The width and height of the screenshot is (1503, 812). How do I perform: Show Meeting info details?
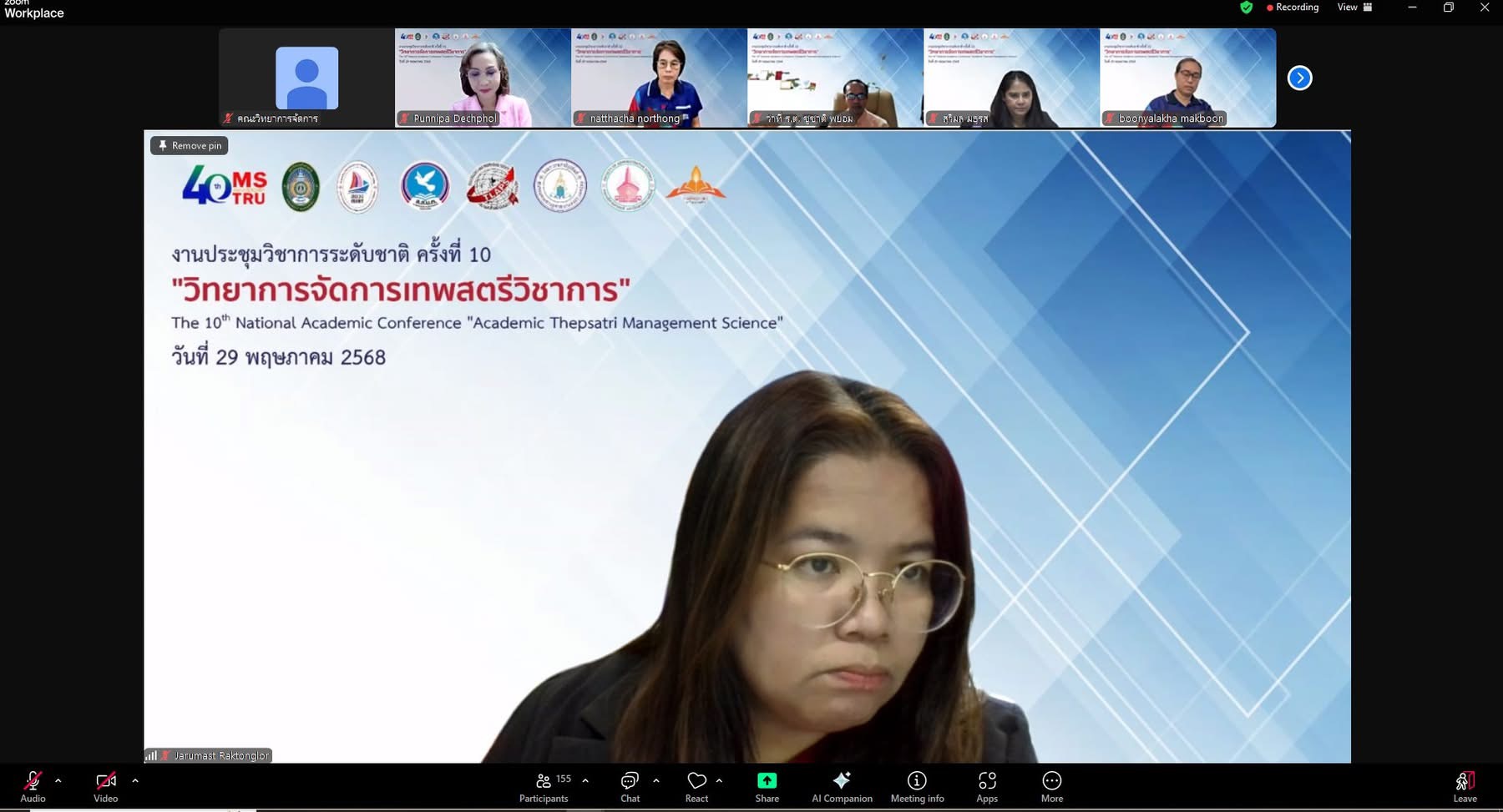917,786
